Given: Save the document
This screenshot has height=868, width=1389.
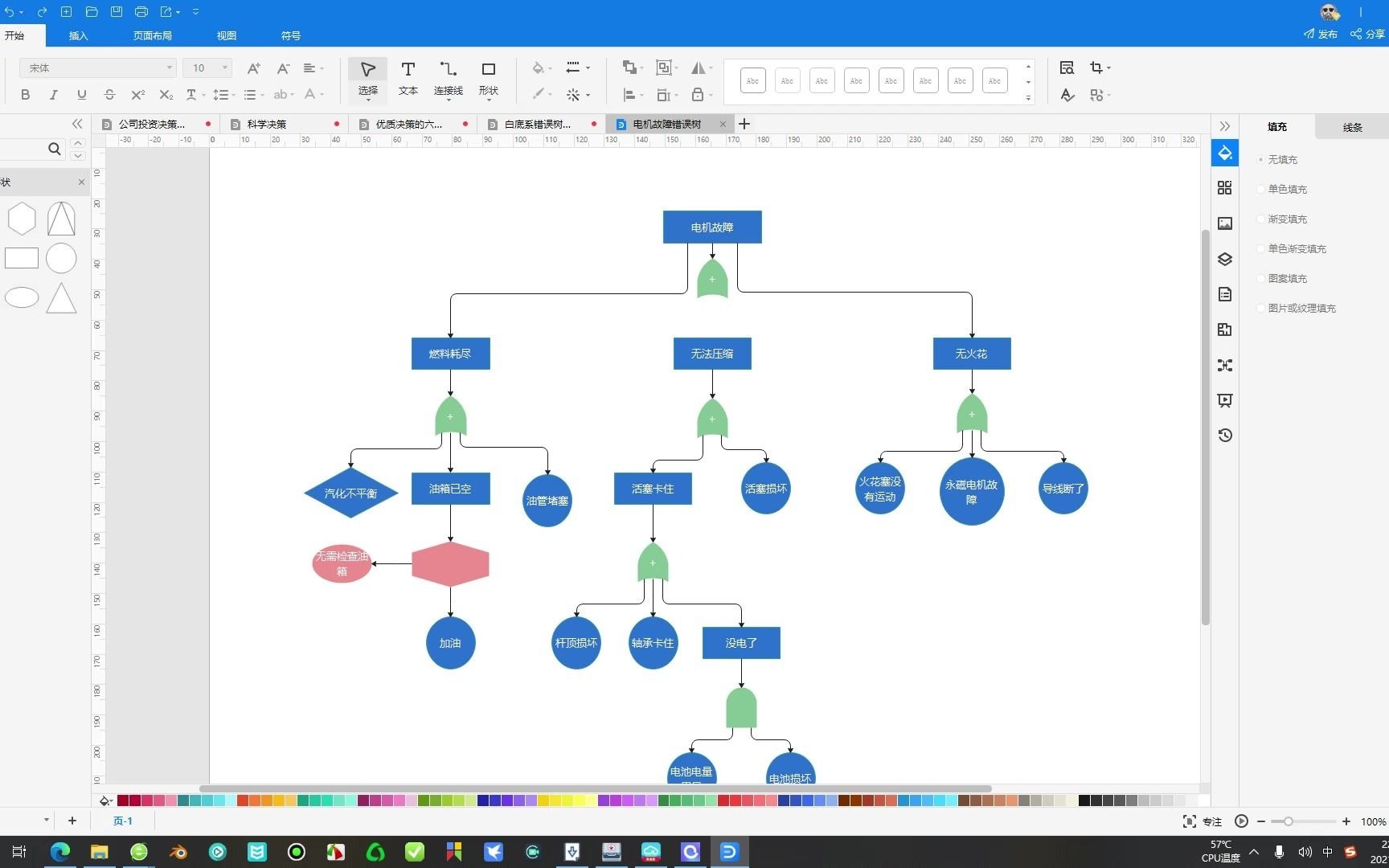Looking at the screenshot, I should point(117,11).
